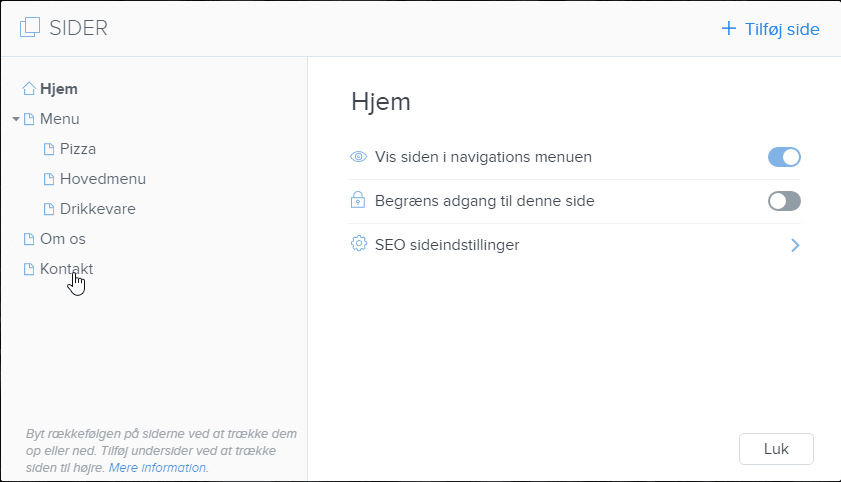
Task: Open SEO sideindstillinger via right chevron
Action: coord(795,245)
